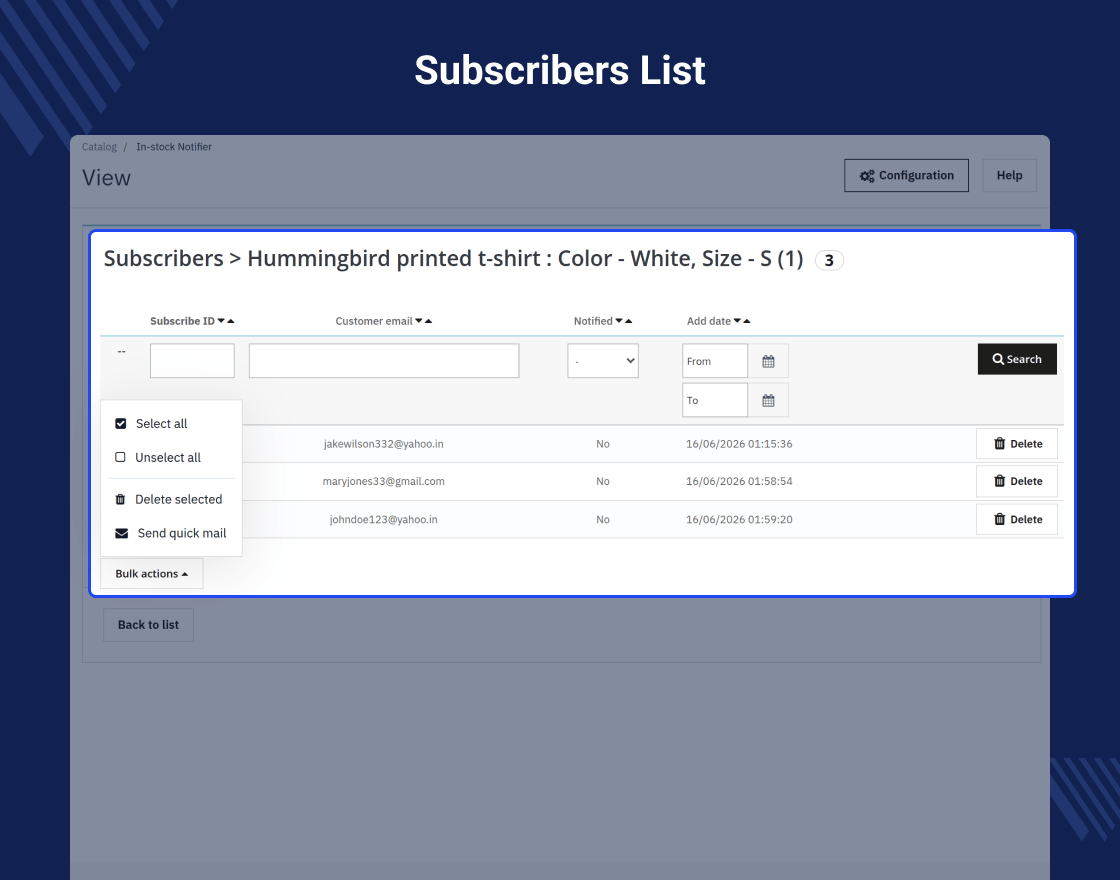Focus the Subscribe ID filter field

tap(192, 361)
